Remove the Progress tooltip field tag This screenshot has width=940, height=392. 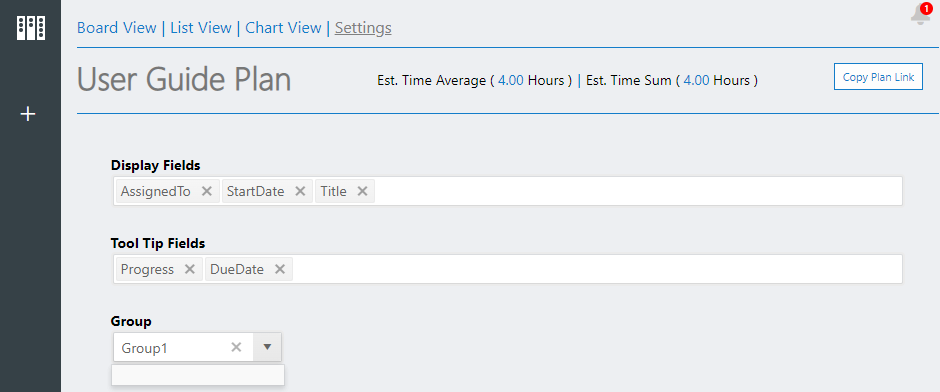pos(189,269)
